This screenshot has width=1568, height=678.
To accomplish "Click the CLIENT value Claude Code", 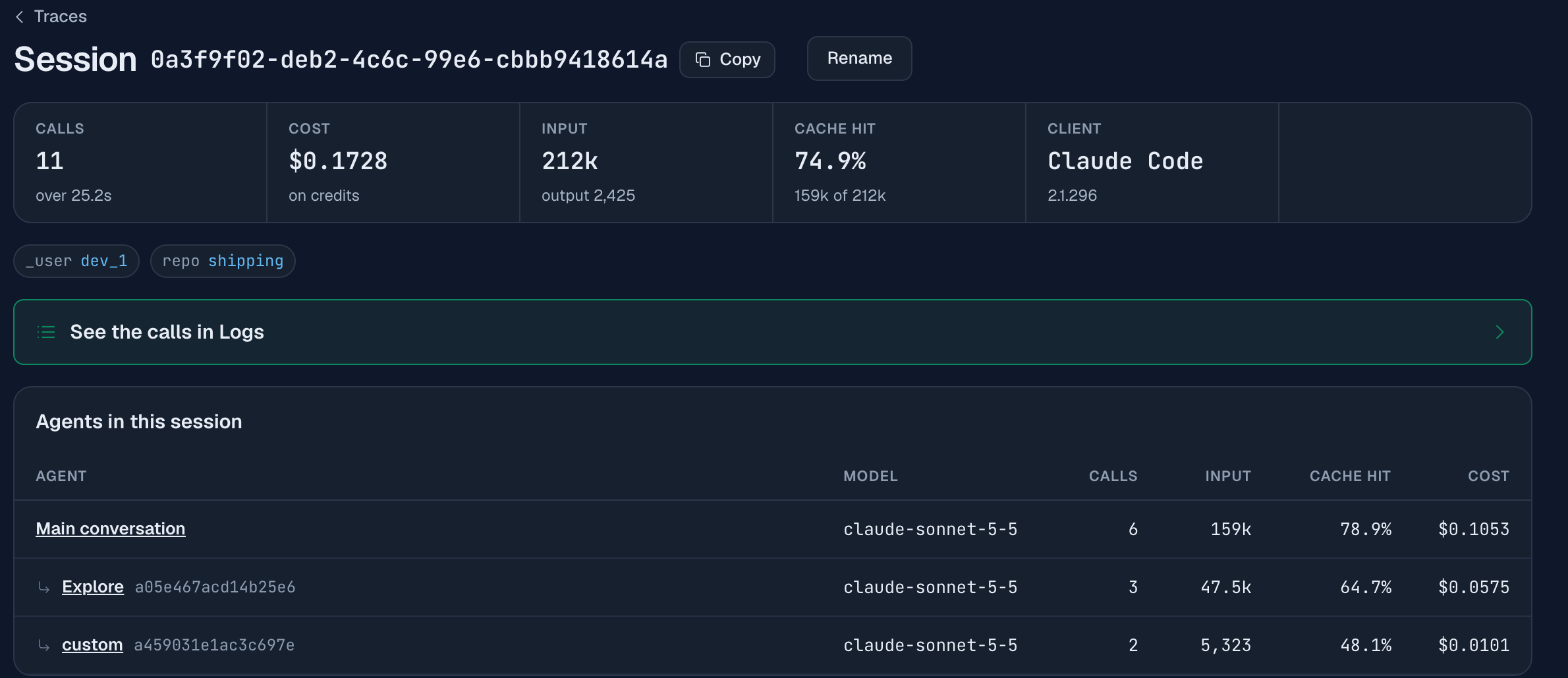I will 1125,161.
